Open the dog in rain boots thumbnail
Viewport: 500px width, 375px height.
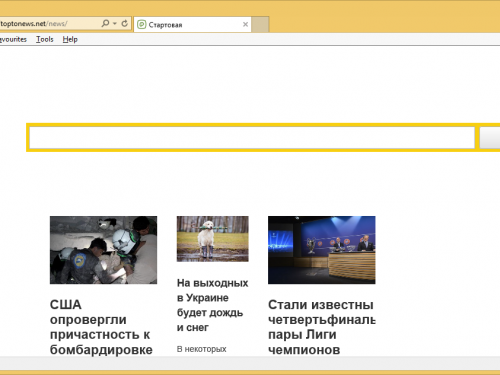click(x=213, y=239)
